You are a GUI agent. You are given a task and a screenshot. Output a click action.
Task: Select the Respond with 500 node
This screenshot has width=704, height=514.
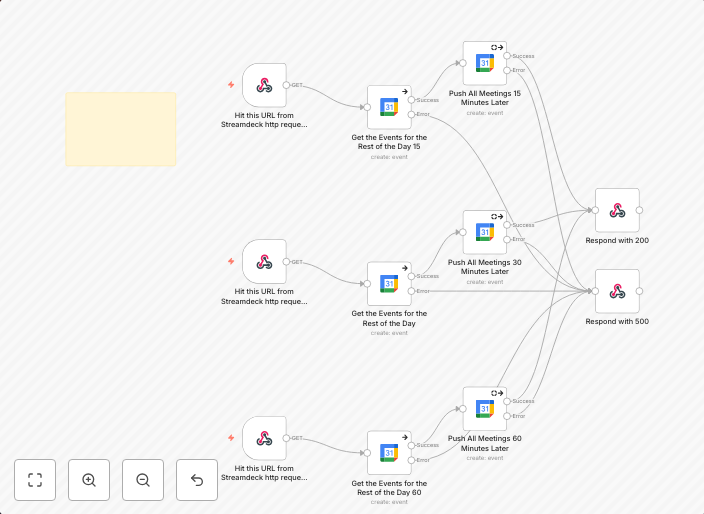coord(617,291)
